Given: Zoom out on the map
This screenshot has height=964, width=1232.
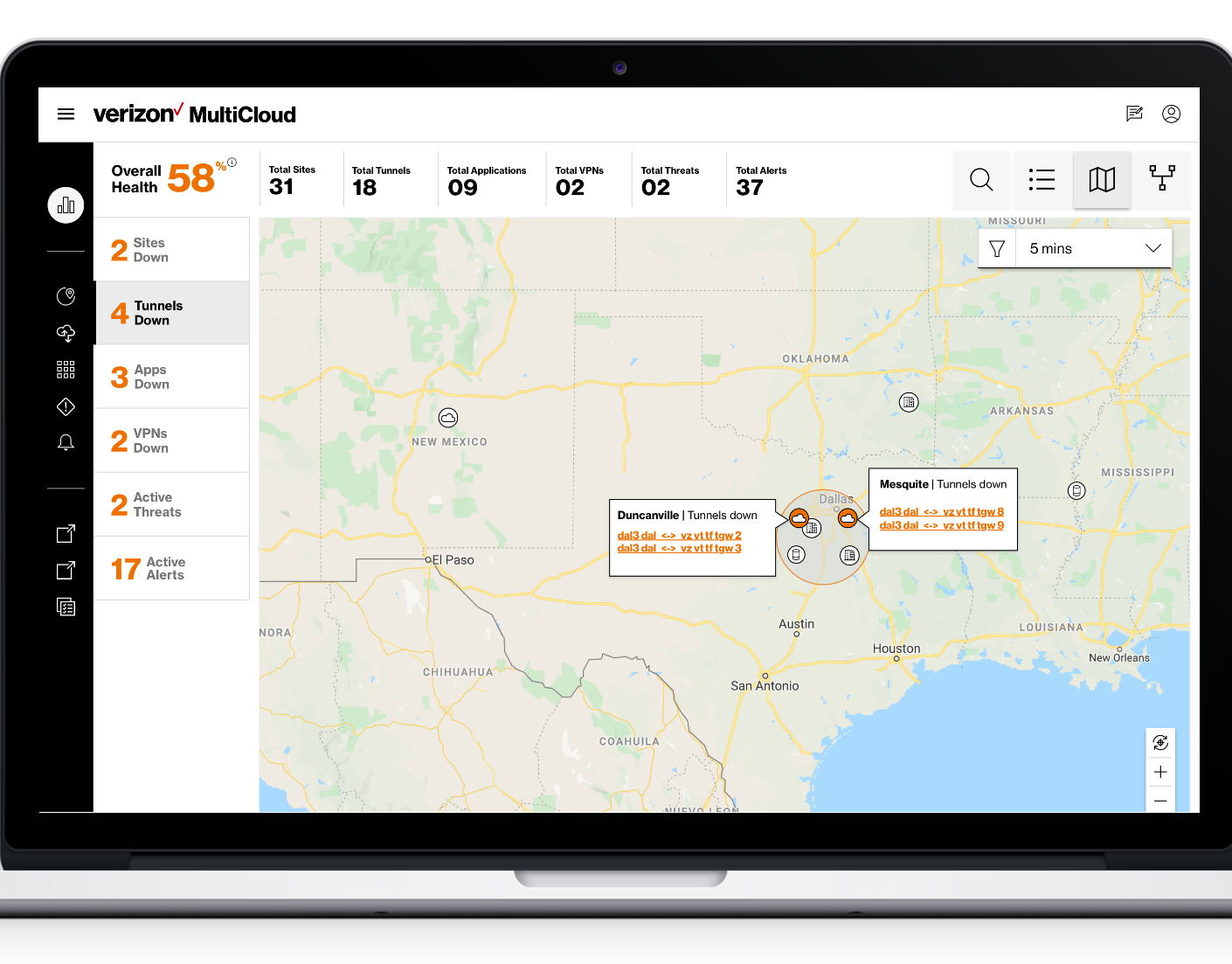Looking at the screenshot, I should (1160, 801).
